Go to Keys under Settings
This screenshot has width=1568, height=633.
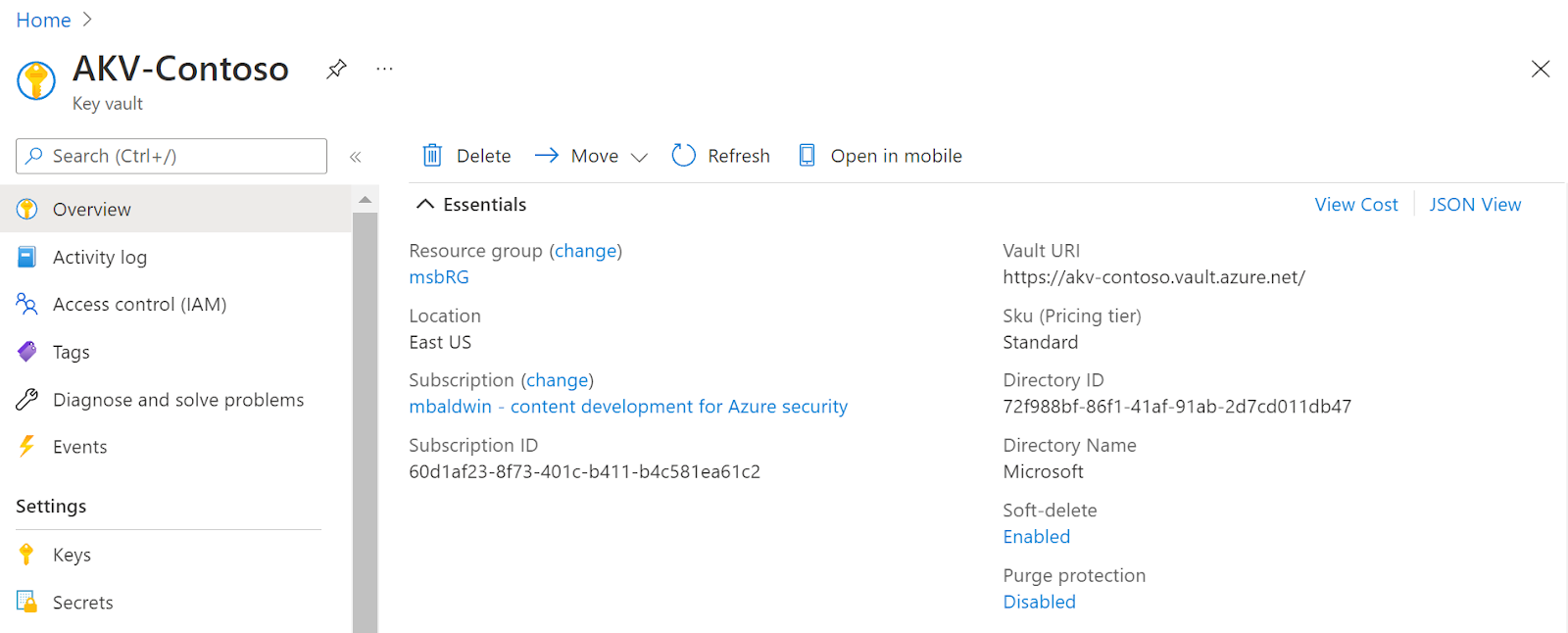pos(72,555)
